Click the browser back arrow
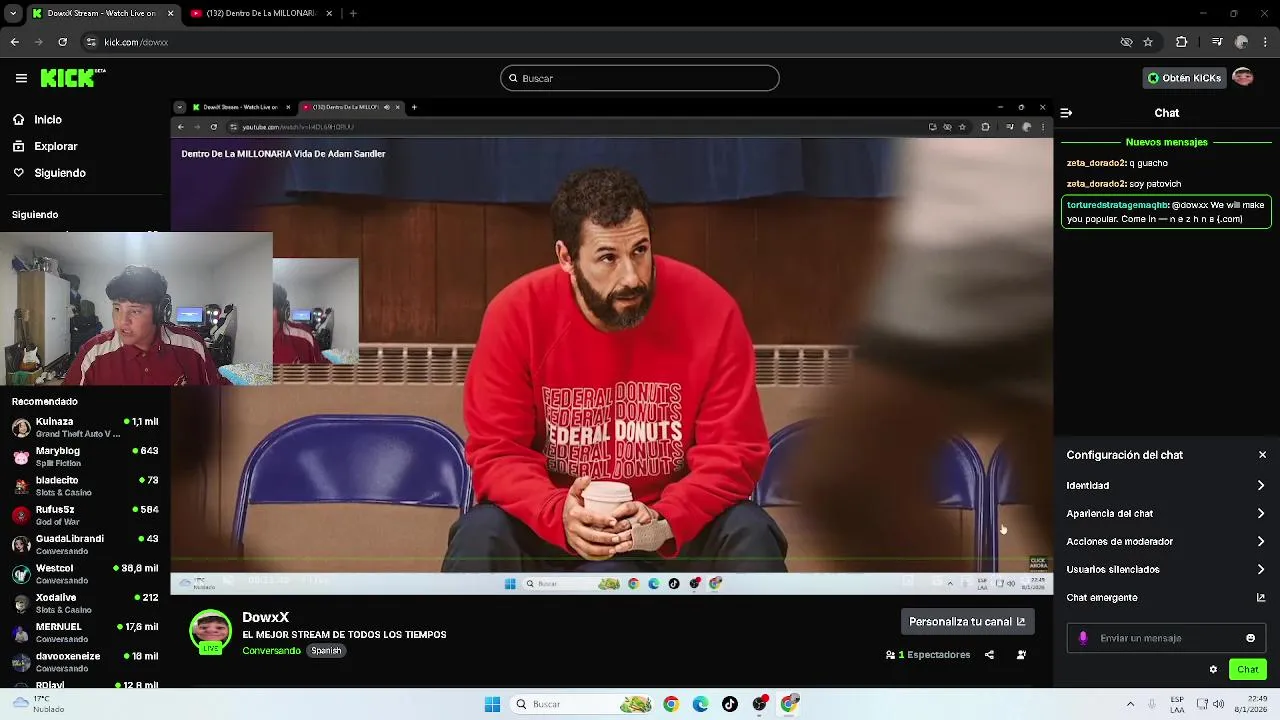1280x720 pixels. (x=14, y=42)
